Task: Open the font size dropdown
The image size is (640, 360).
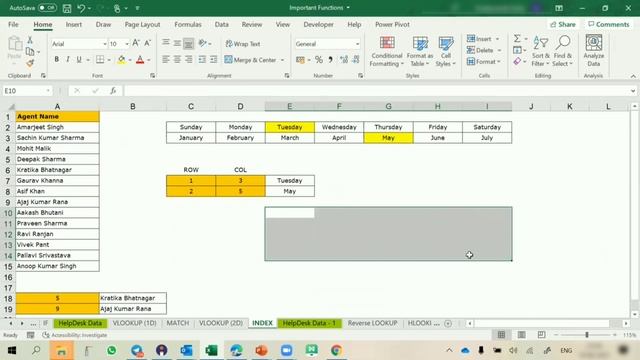Action: click(127, 44)
